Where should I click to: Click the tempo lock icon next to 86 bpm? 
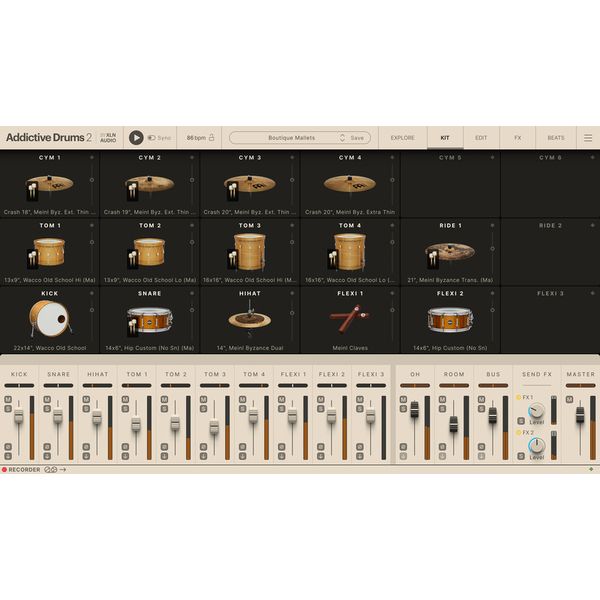point(211,137)
